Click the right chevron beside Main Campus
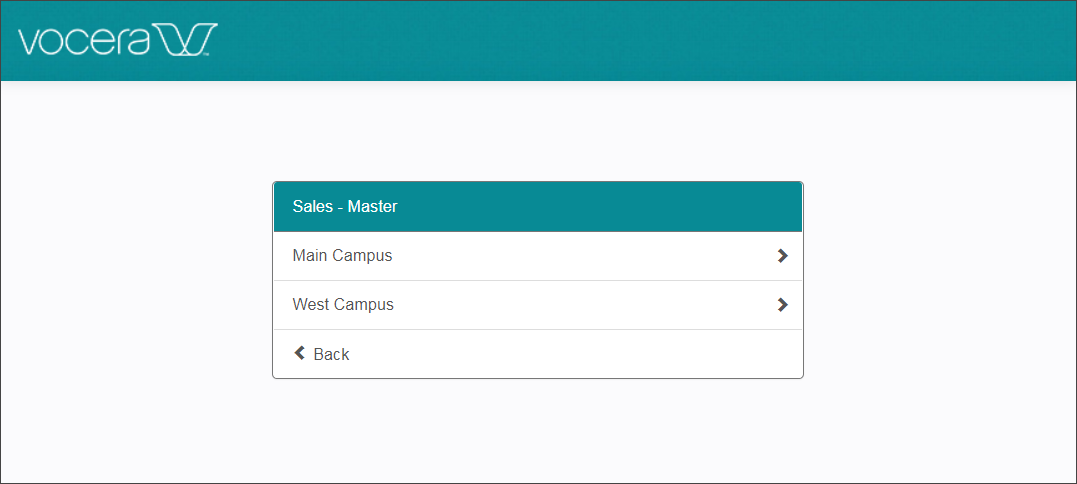Viewport: 1077px width, 484px height. coord(782,256)
